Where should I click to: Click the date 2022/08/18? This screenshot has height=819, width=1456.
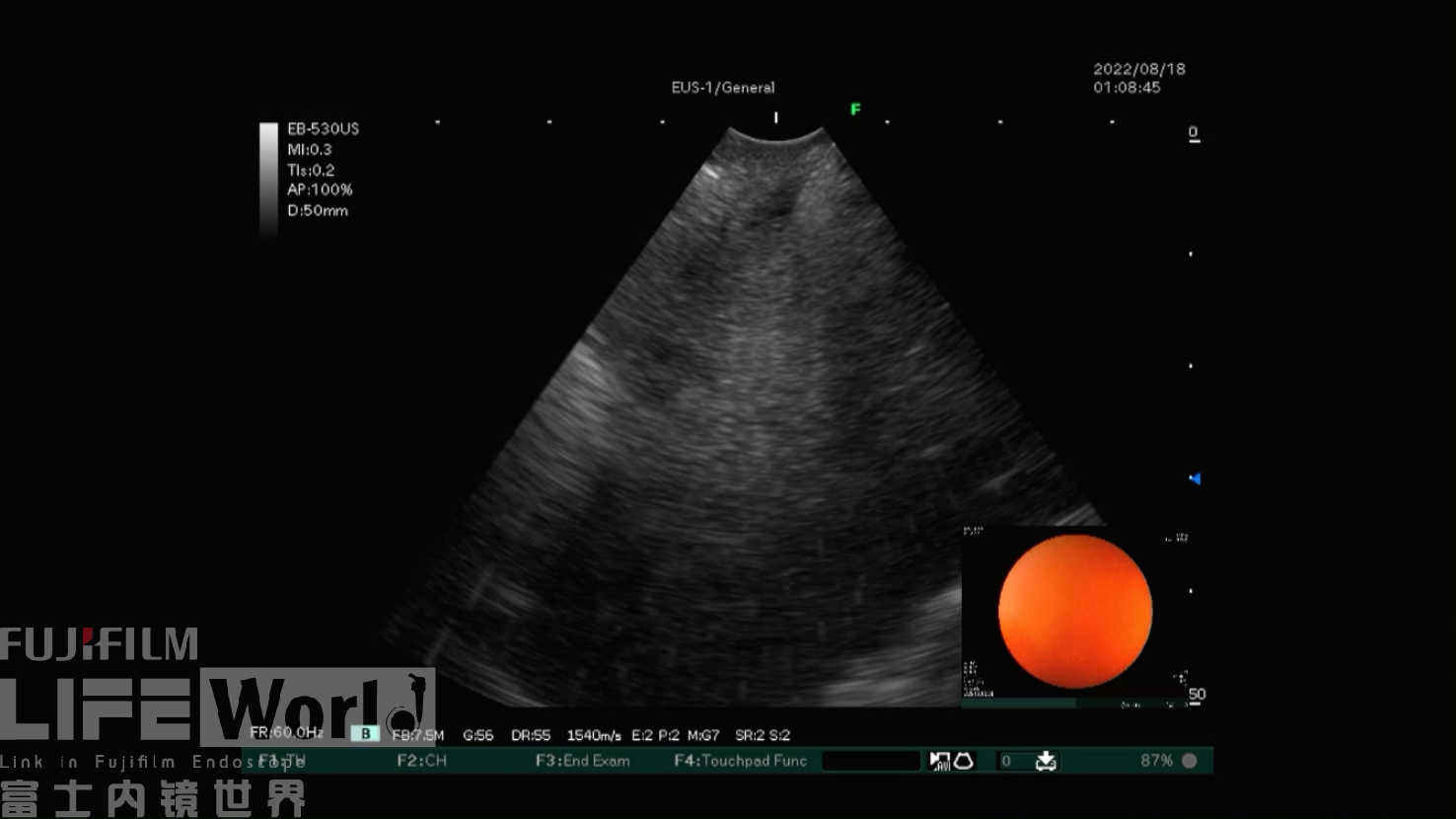click(x=1139, y=69)
